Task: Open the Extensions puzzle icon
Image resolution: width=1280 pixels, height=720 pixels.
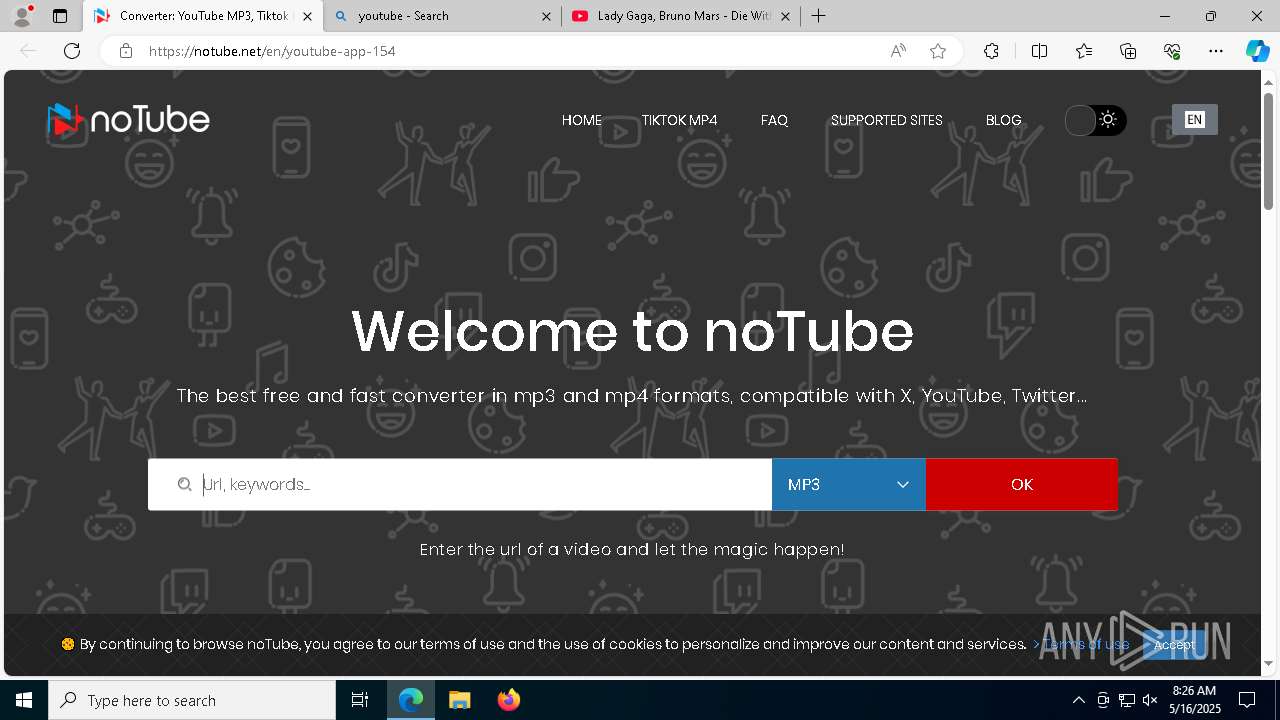Action: [991, 51]
